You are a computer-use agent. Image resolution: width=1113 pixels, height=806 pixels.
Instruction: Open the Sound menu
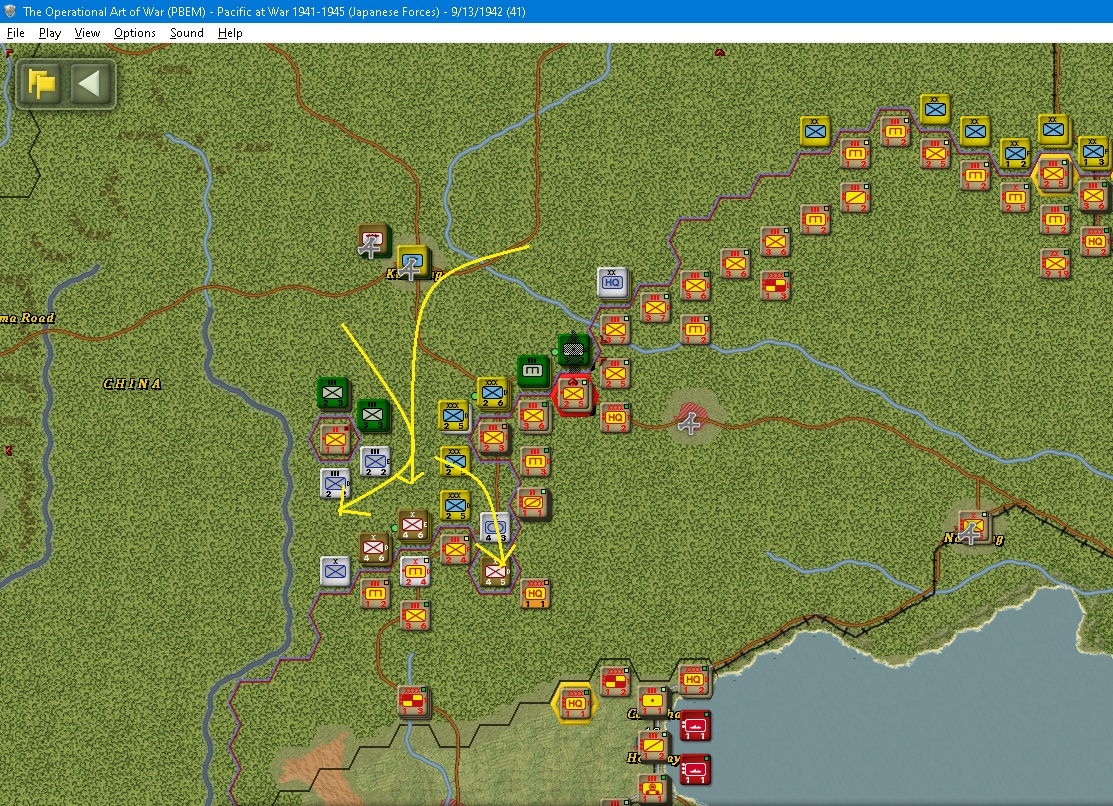click(187, 33)
